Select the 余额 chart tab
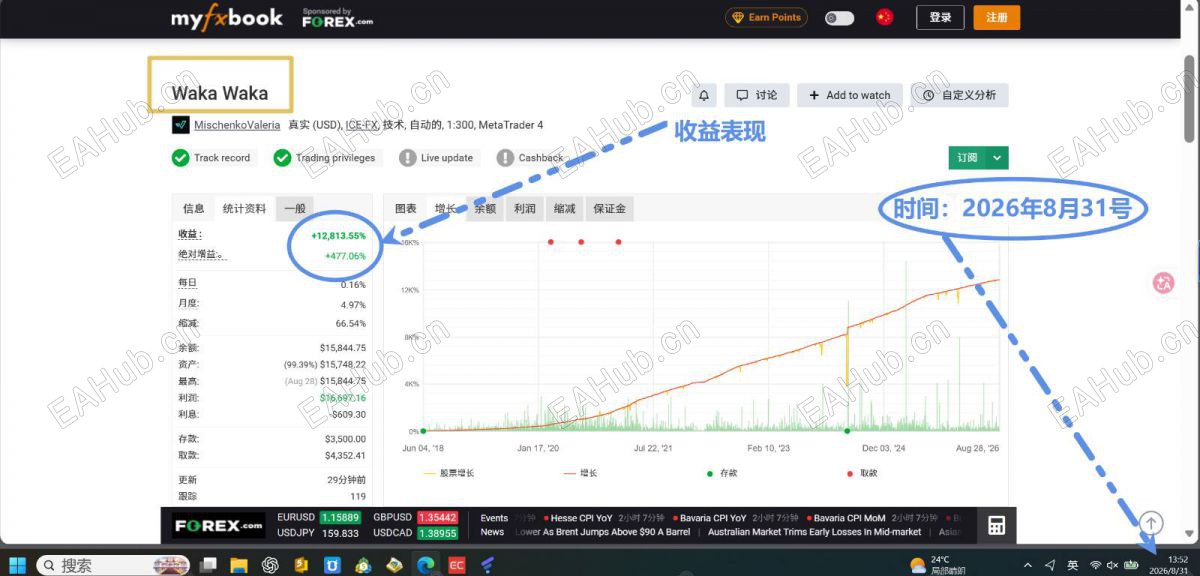 485,208
